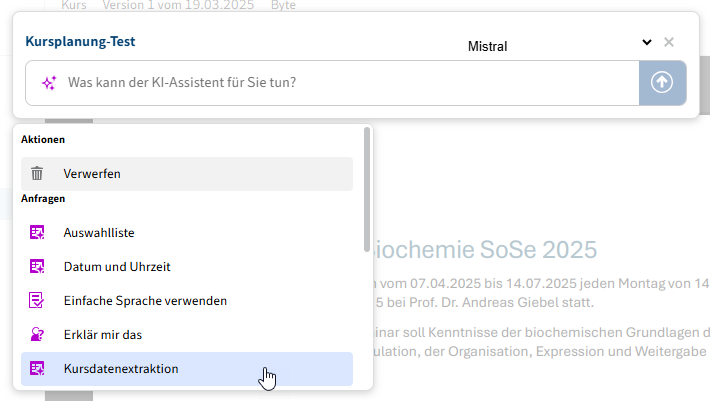
Task: Click the icon beside Datum und Uhrzeit
Action: 37,267
